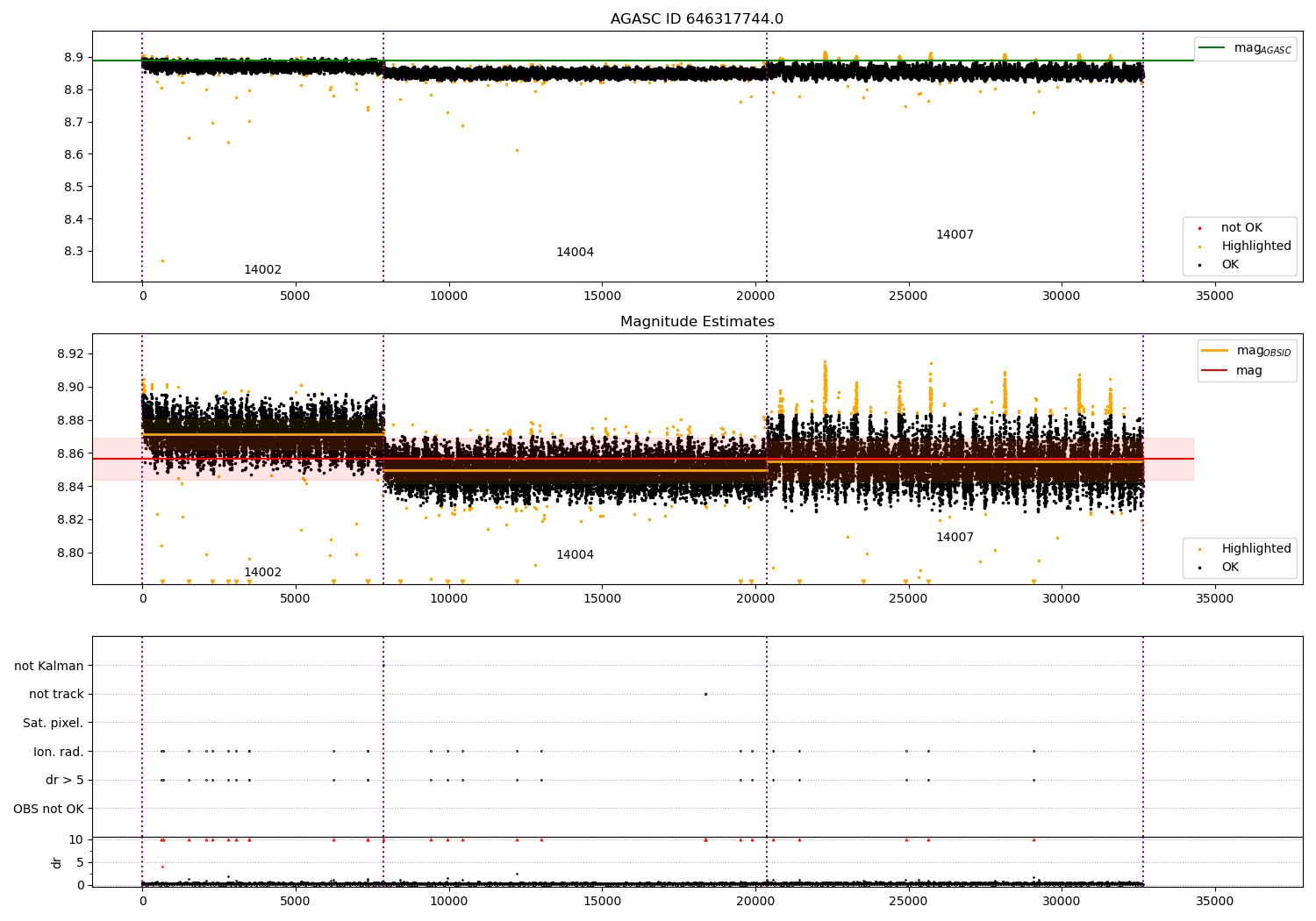Click the "5" tick on the dr axis
This screenshot has height=921, width=1316.
click(81, 862)
